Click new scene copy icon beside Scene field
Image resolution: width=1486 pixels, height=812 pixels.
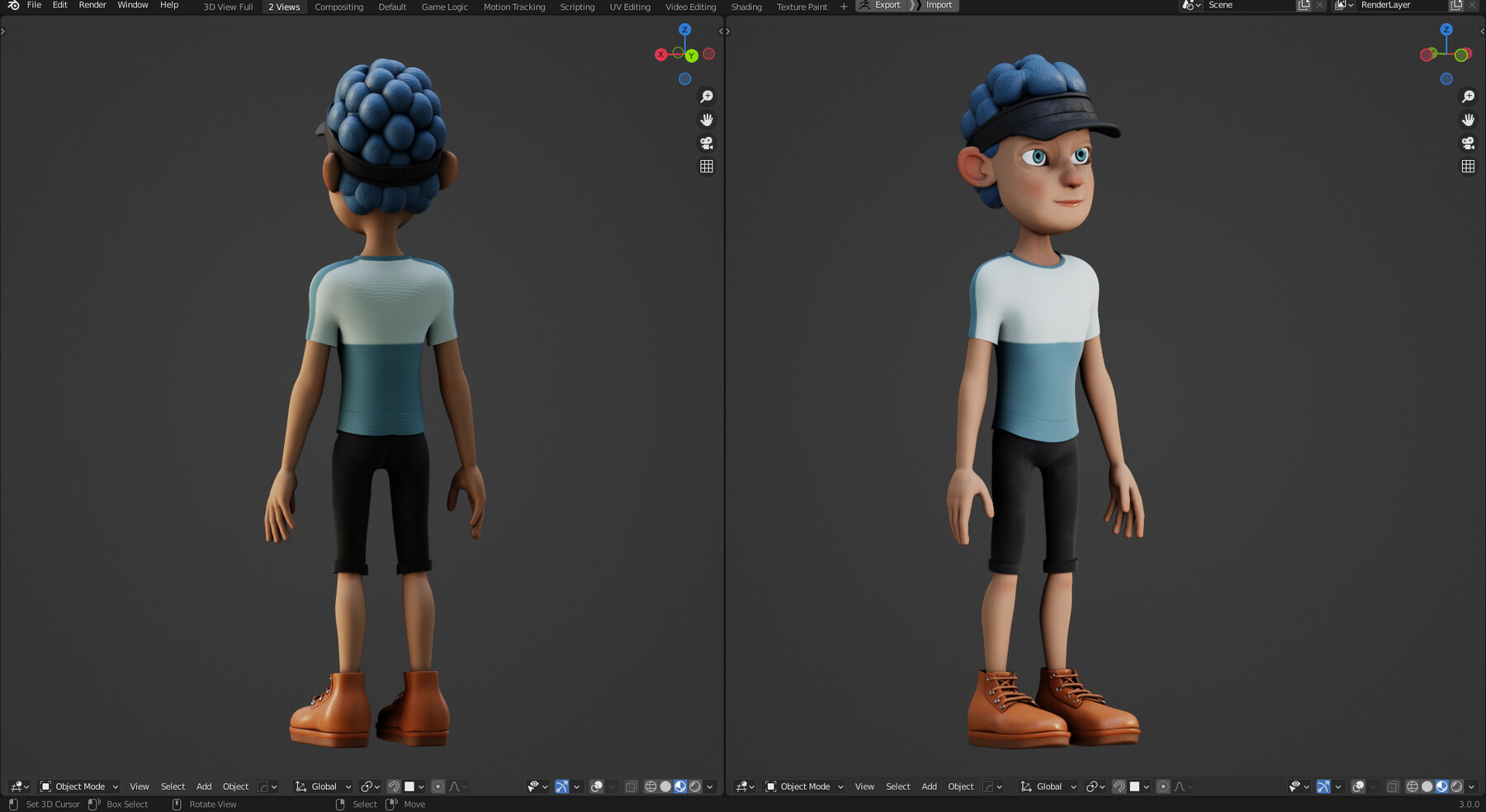(1304, 5)
